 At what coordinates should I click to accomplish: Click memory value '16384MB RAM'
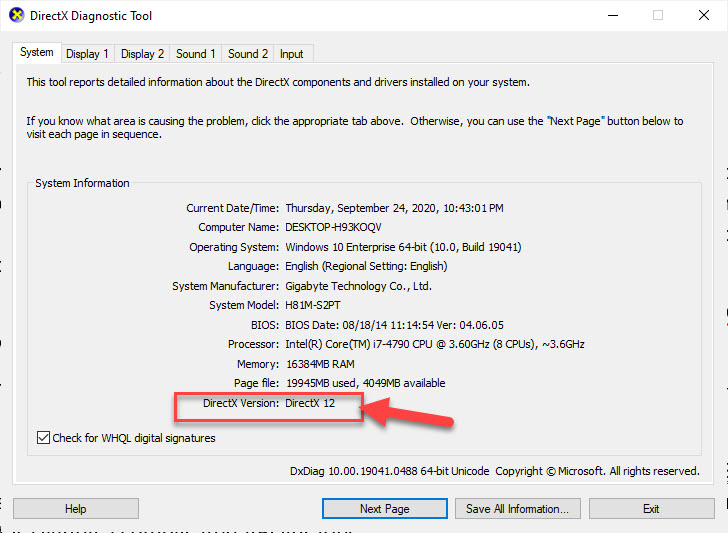coord(320,364)
